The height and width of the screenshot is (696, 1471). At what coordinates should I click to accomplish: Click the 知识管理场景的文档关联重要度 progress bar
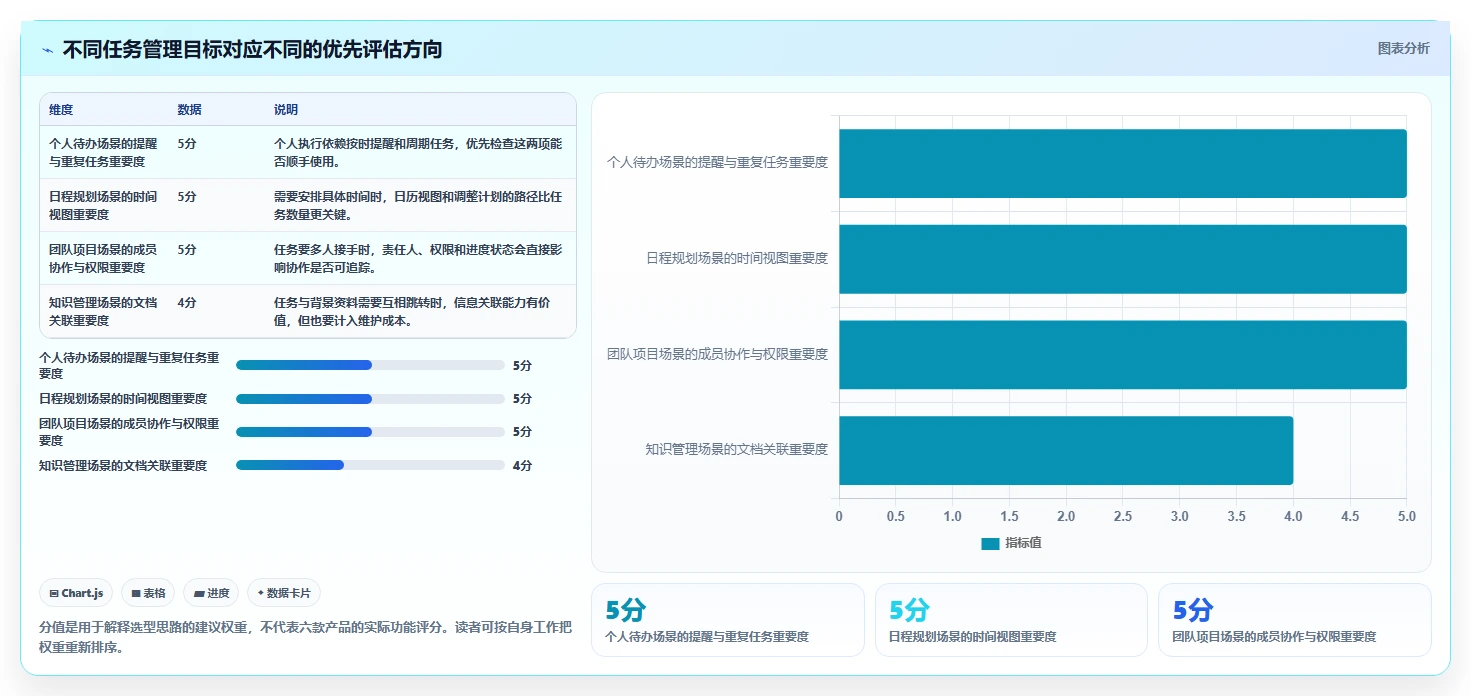click(x=370, y=465)
